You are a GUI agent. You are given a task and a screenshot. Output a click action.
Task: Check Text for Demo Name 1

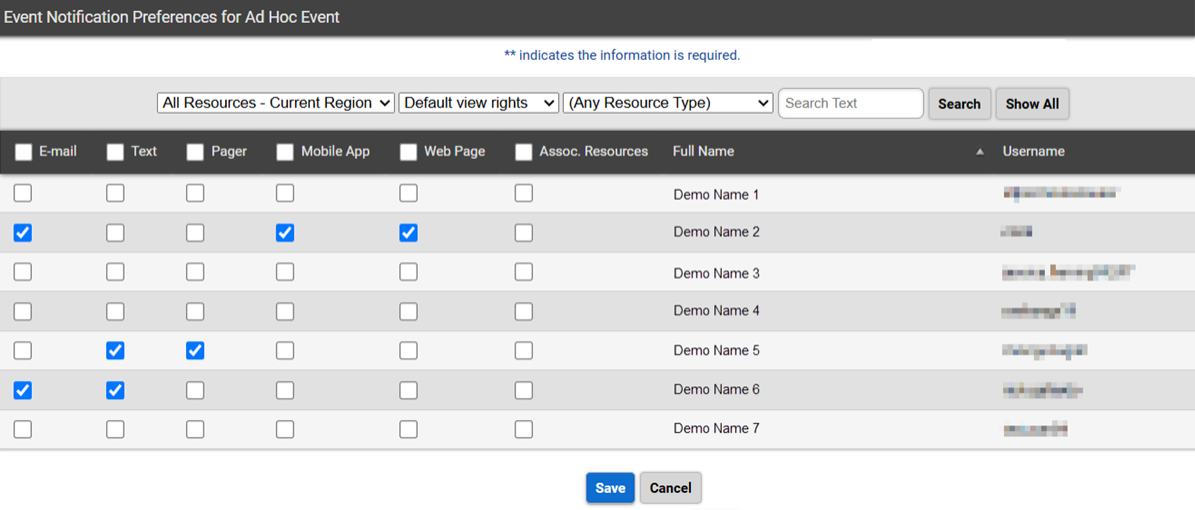(x=115, y=194)
